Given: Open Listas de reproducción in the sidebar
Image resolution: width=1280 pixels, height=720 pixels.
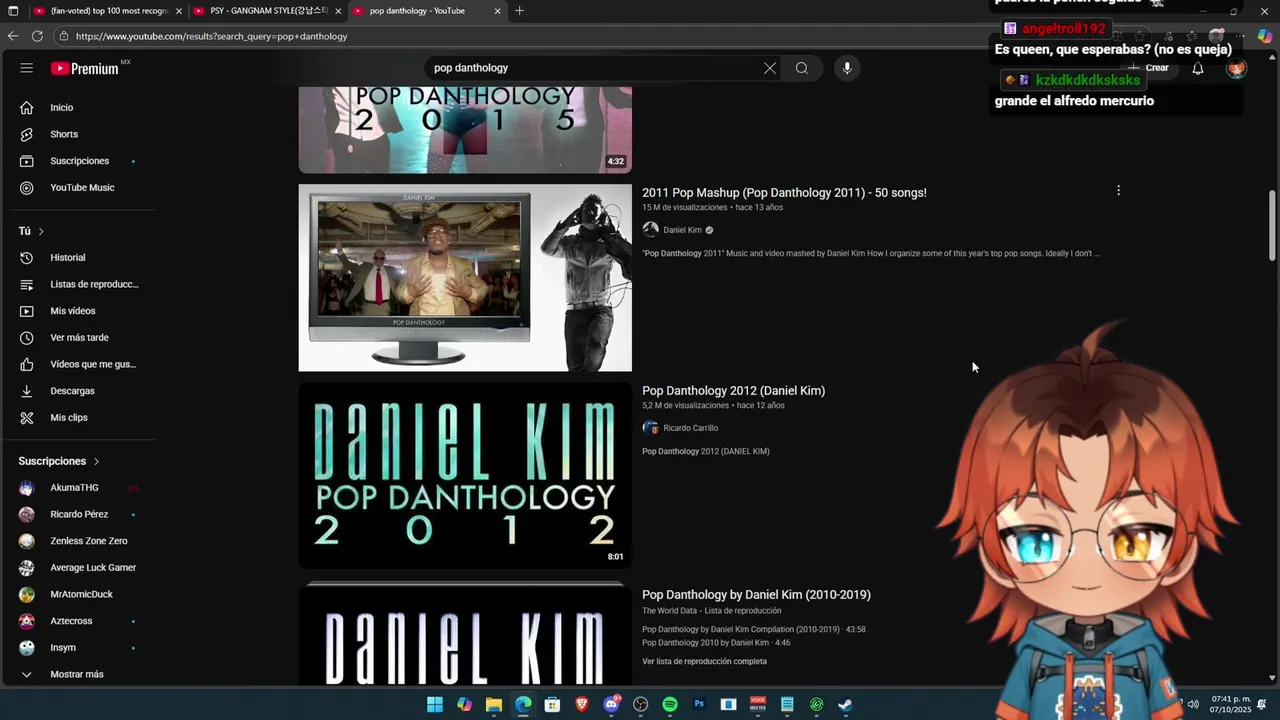Looking at the screenshot, I should [94, 284].
